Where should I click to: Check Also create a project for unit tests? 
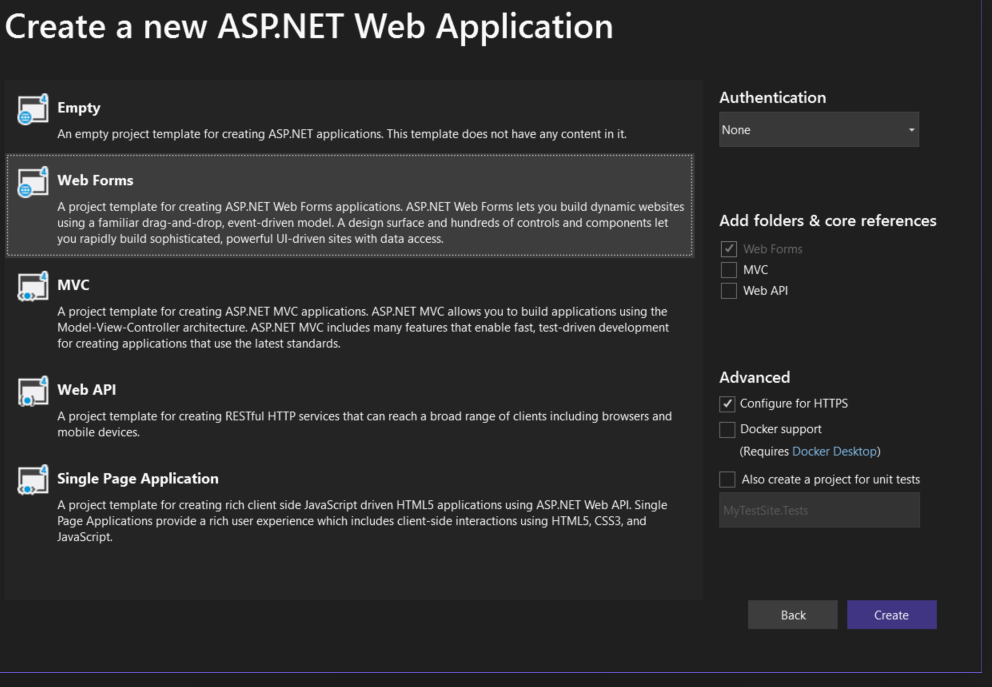(728, 480)
